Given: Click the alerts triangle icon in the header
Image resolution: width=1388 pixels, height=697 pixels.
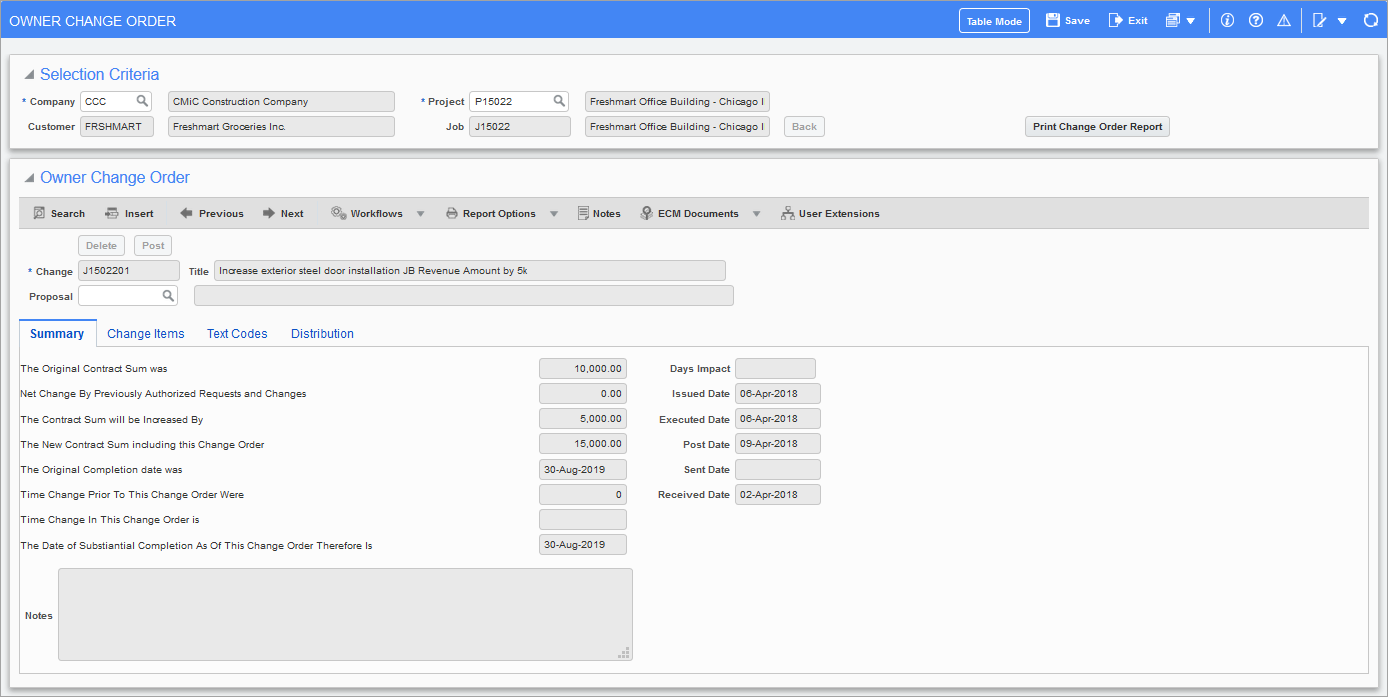Looking at the screenshot, I should [1283, 19].
